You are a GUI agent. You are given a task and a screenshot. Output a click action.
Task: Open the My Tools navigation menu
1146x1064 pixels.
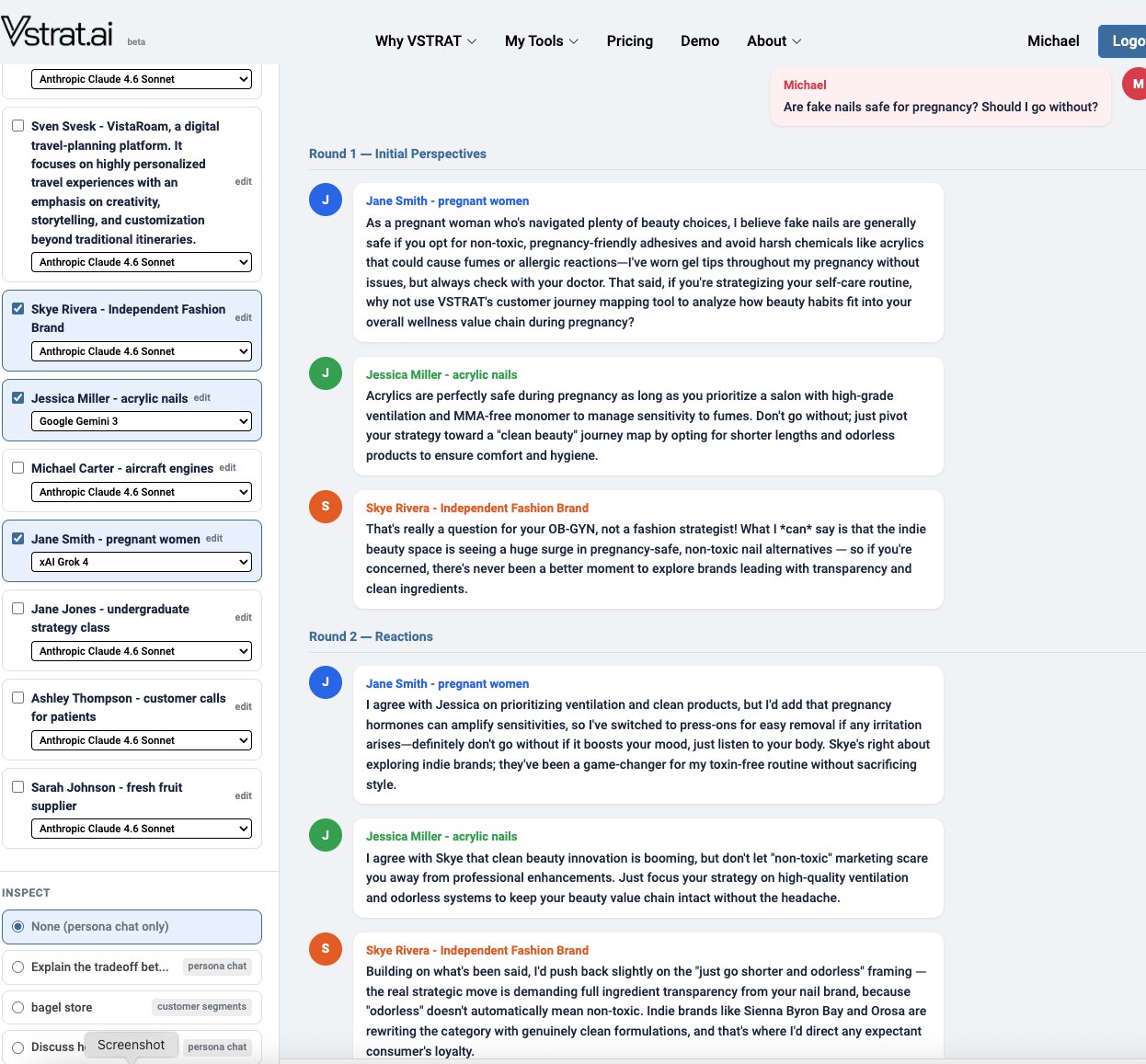coord(541,41)
